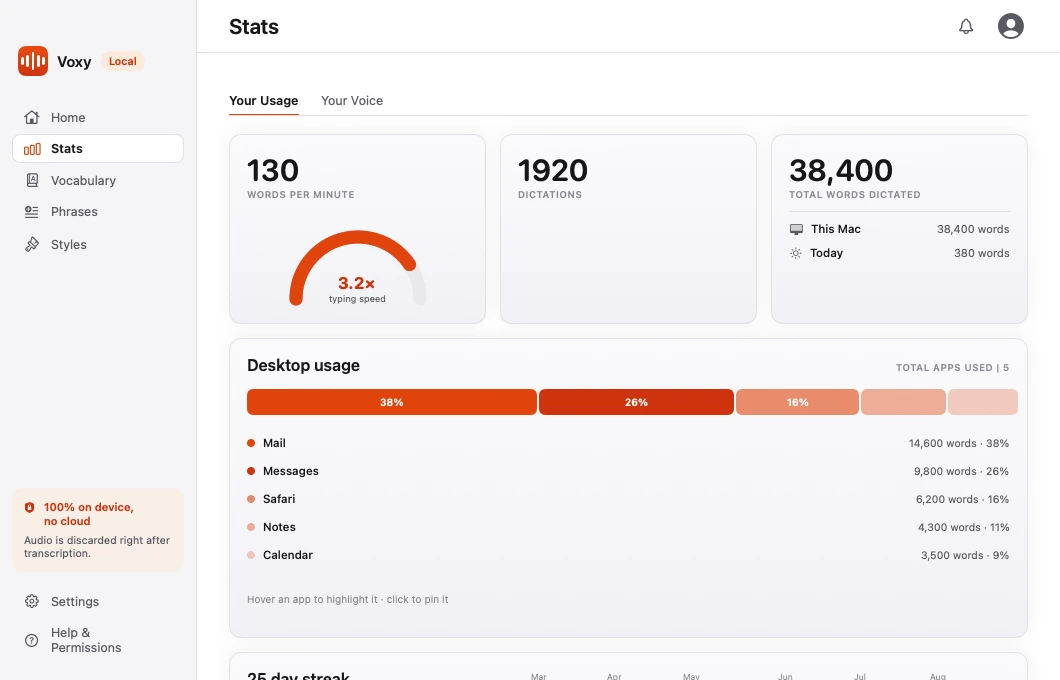Click the Stats bar chart icon
The height and width of the screenshot is (680, 1060).
[x=32, y=149]
